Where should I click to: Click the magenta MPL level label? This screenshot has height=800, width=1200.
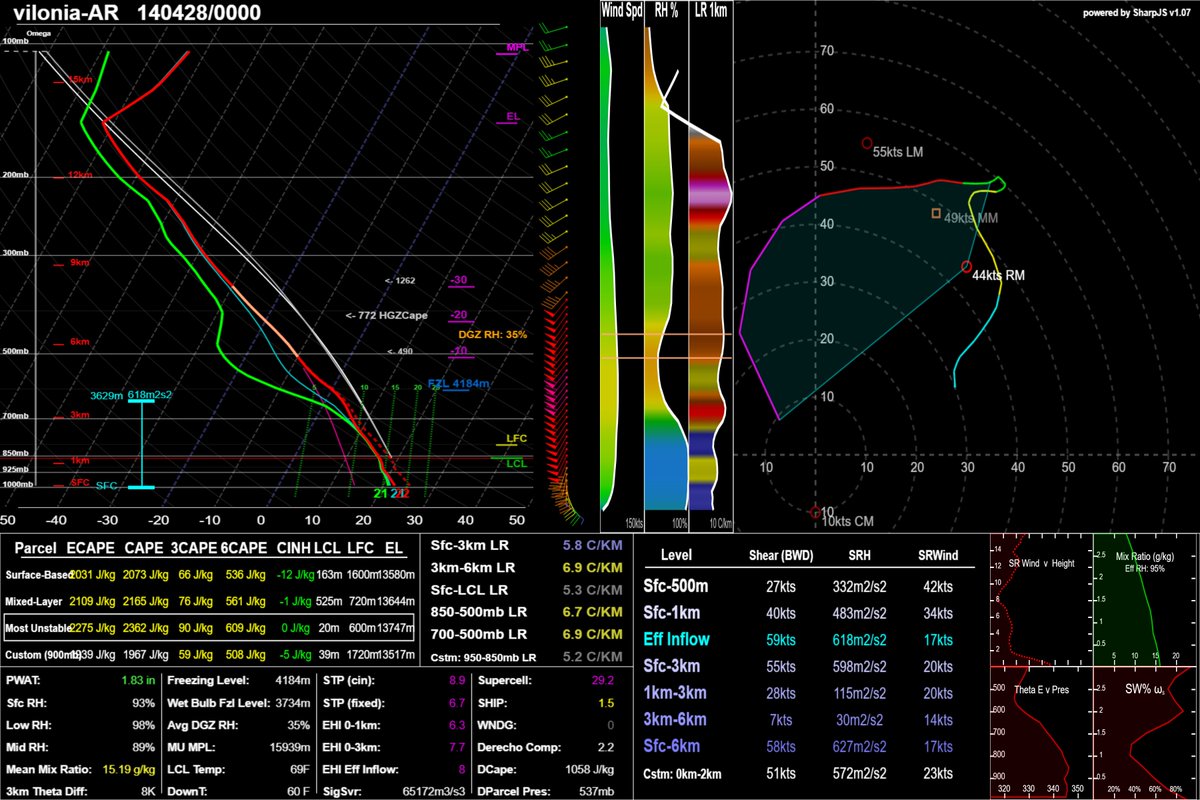(517, 47)
